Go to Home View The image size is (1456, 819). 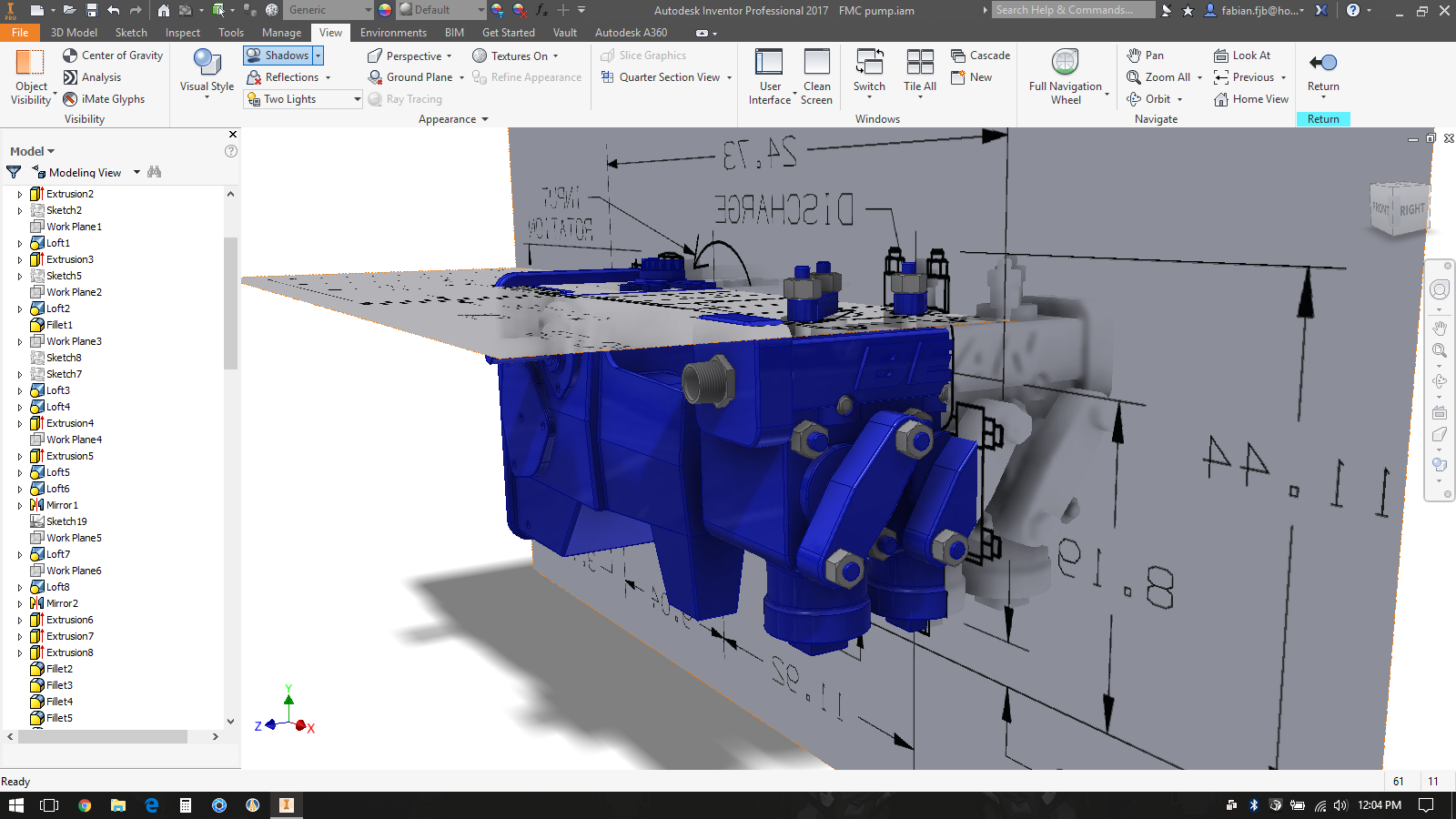point(1251,99)
